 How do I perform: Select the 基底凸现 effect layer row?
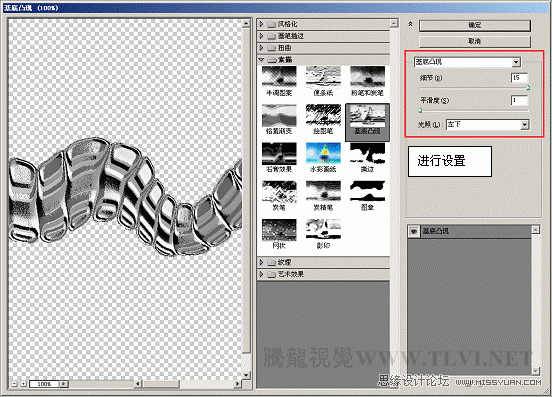(470, 232)
